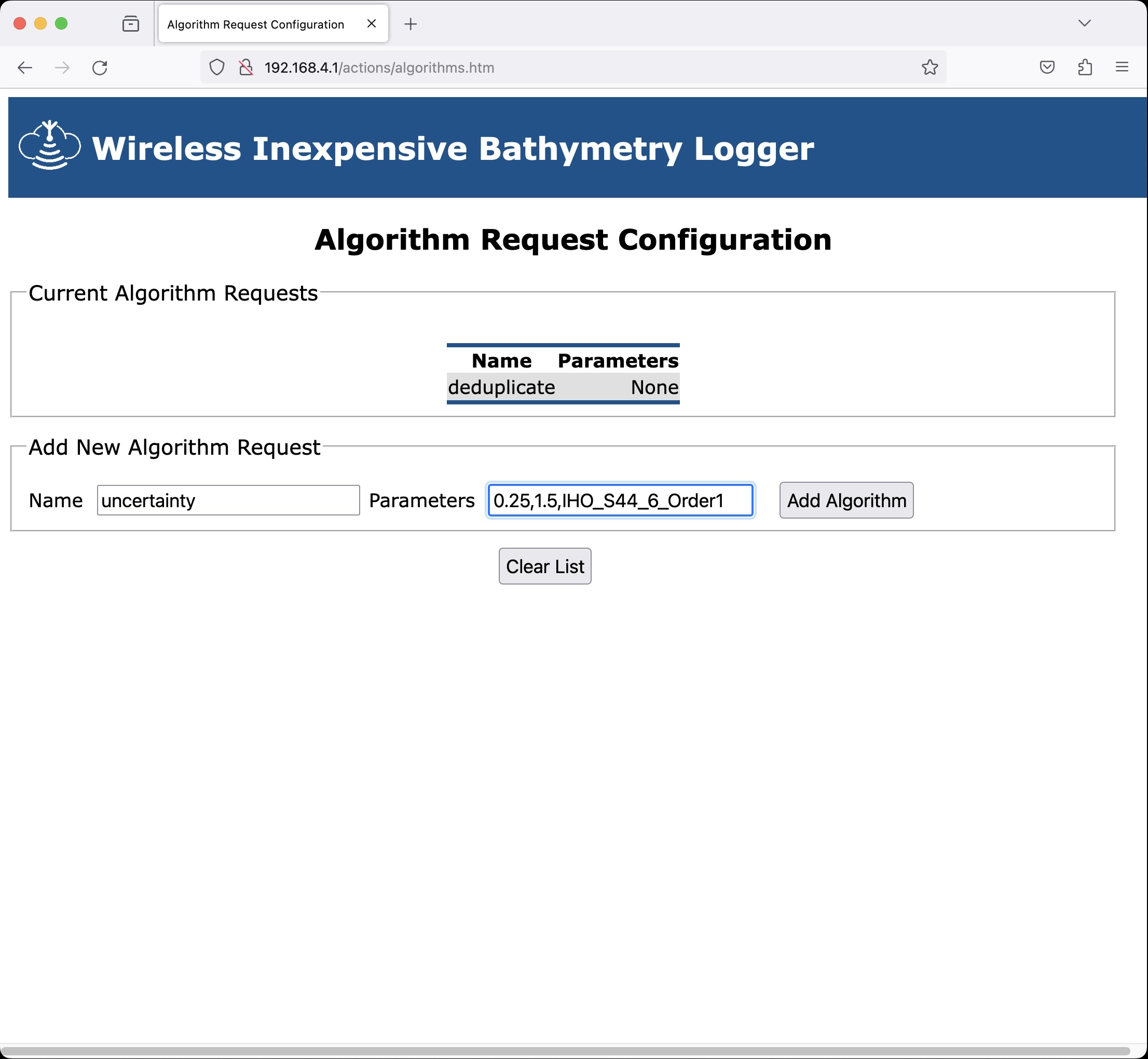This screenshot has height=1059, width=1148.
Task: Click the Name input containing uncertainty
Action: pos(228,500)
